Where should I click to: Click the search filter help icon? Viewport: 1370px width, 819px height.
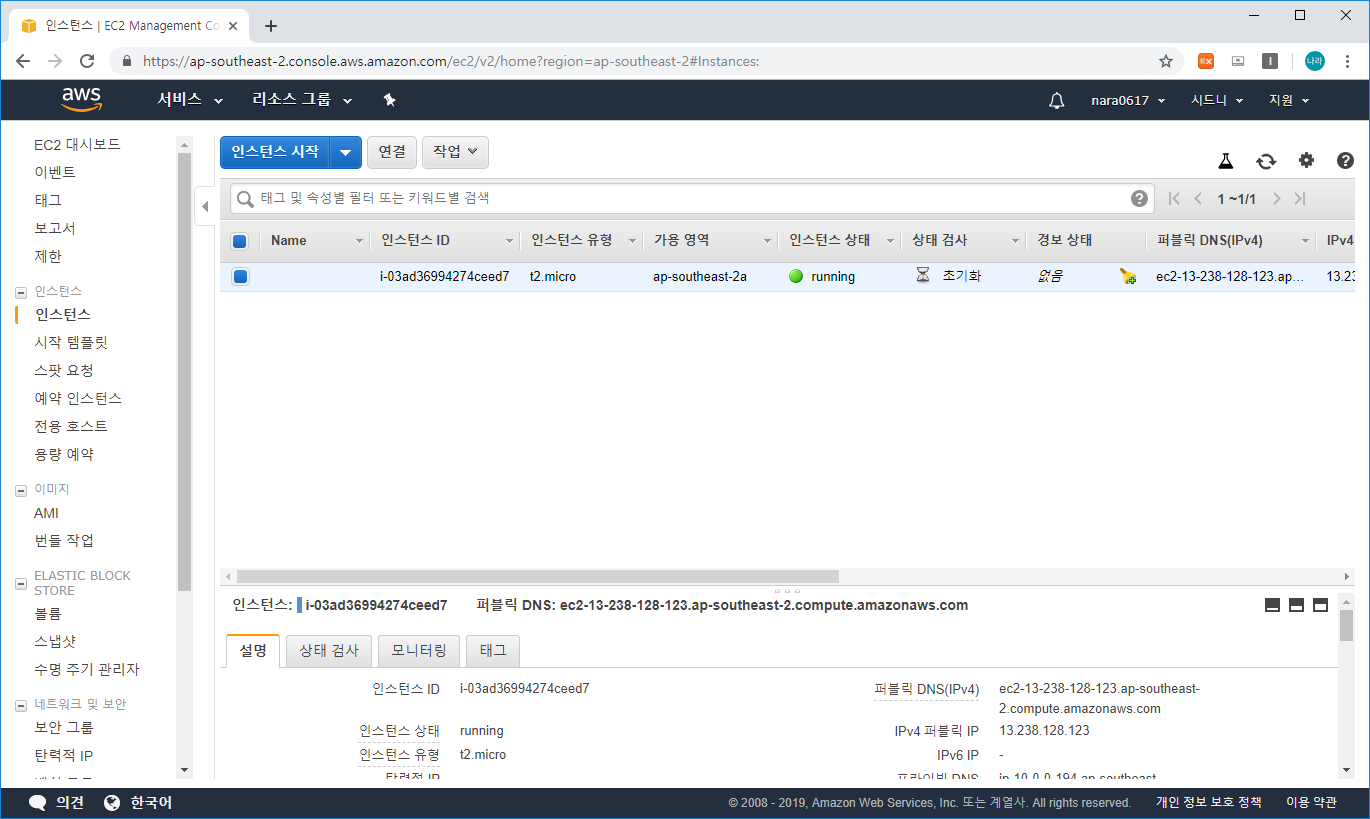coord(1139,198)
